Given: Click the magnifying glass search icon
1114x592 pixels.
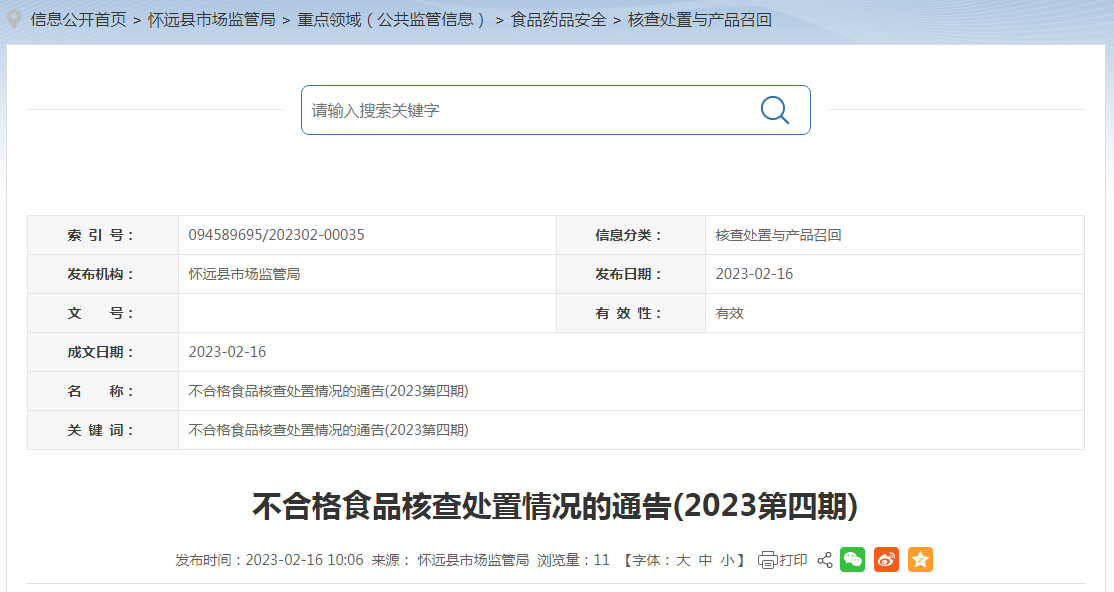Looking at the screenshot, I should point(774,110).
